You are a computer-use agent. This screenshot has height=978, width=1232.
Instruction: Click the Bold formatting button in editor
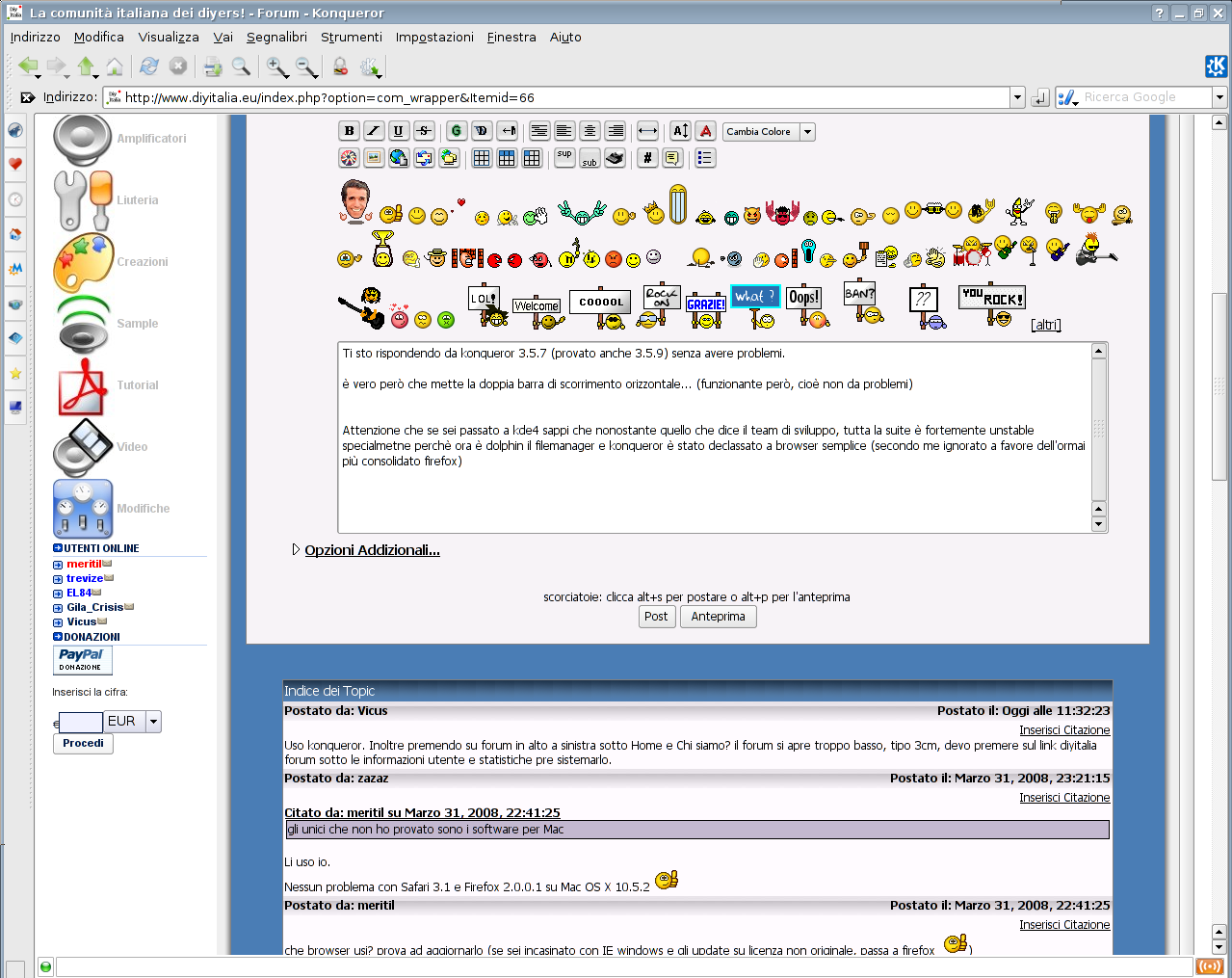(349, 131)
